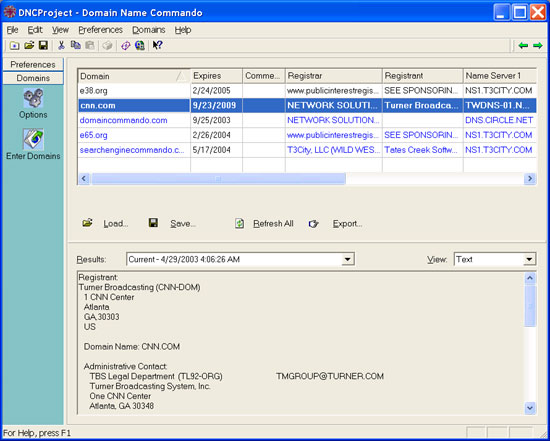This screenshot has width=550, height=441.
Task: Click the 2/24/2005 expires cell
Action: coord(216,91)
